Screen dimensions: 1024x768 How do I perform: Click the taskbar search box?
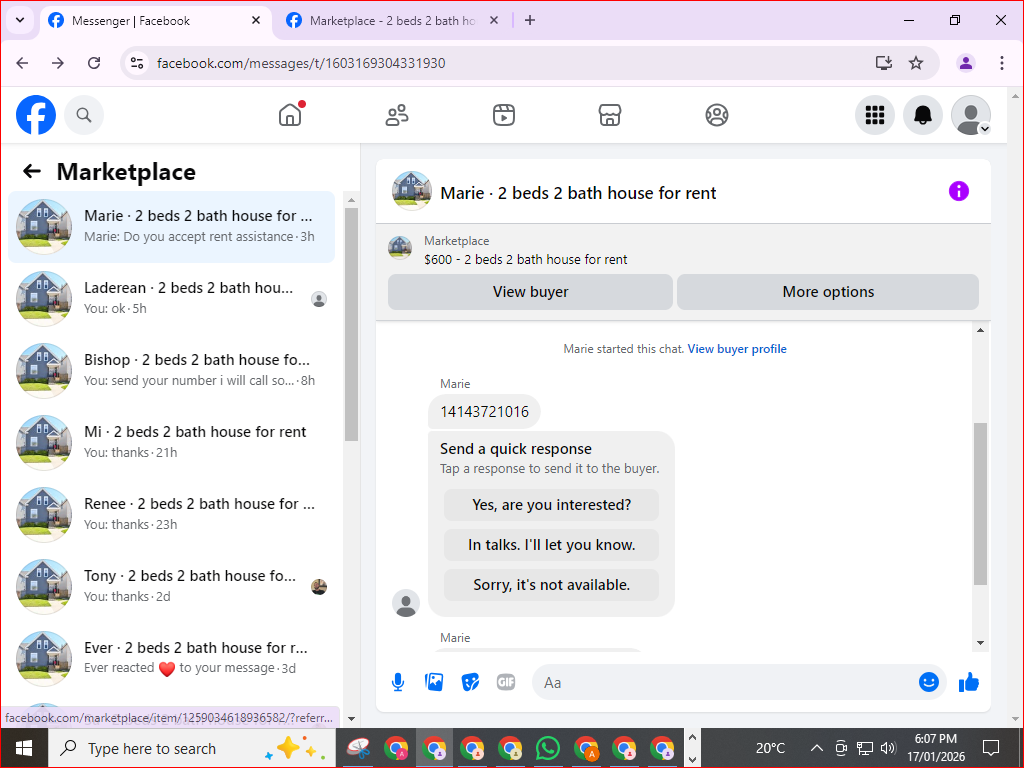pyautogui.click(x=191, y=748)
